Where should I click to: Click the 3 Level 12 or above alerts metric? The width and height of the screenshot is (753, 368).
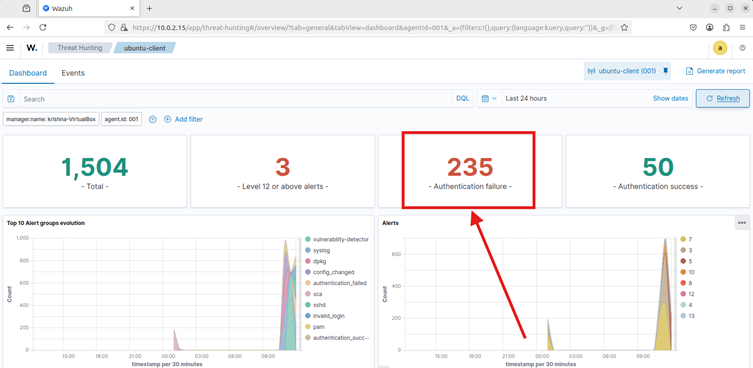coord(282,172)
